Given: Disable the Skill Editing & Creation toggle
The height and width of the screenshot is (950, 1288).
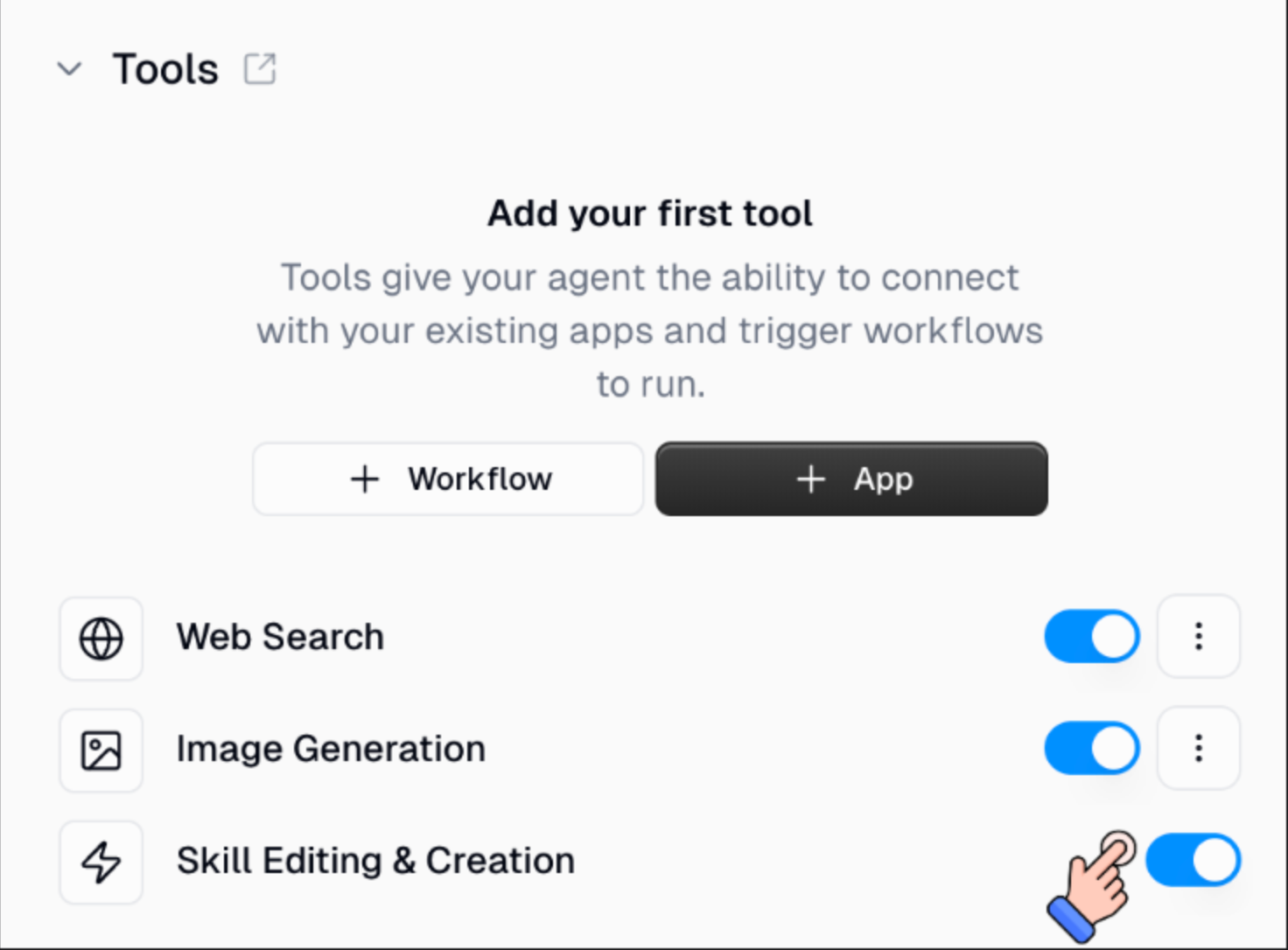Looking at the screenshot, I should (1193, 861).
